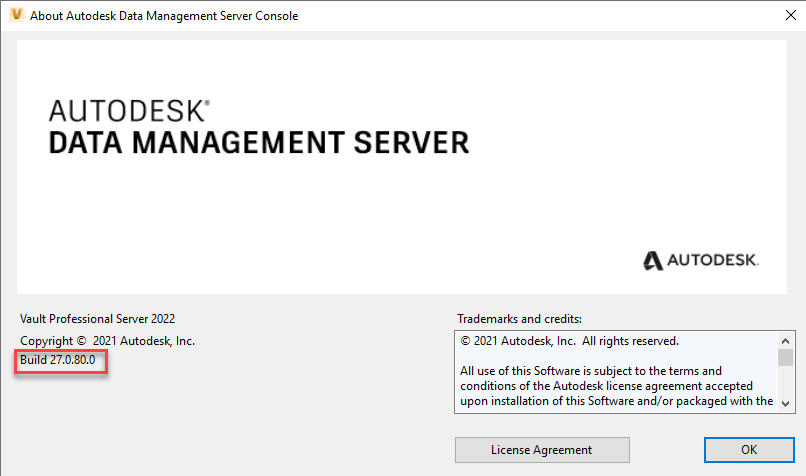Screen dimensions: 806x476
Task: Open the License Agreement
Action: click(x=541, y=450)
